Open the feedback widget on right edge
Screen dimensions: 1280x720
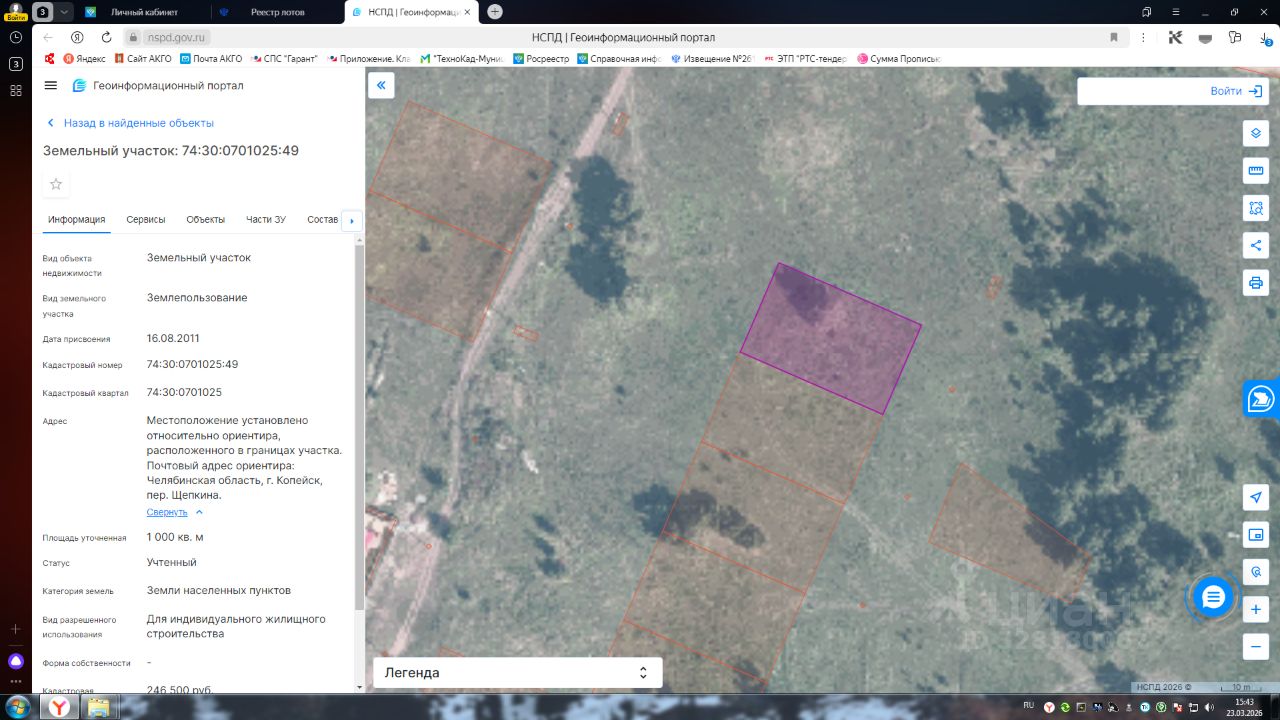click(x=1261, y=399)
